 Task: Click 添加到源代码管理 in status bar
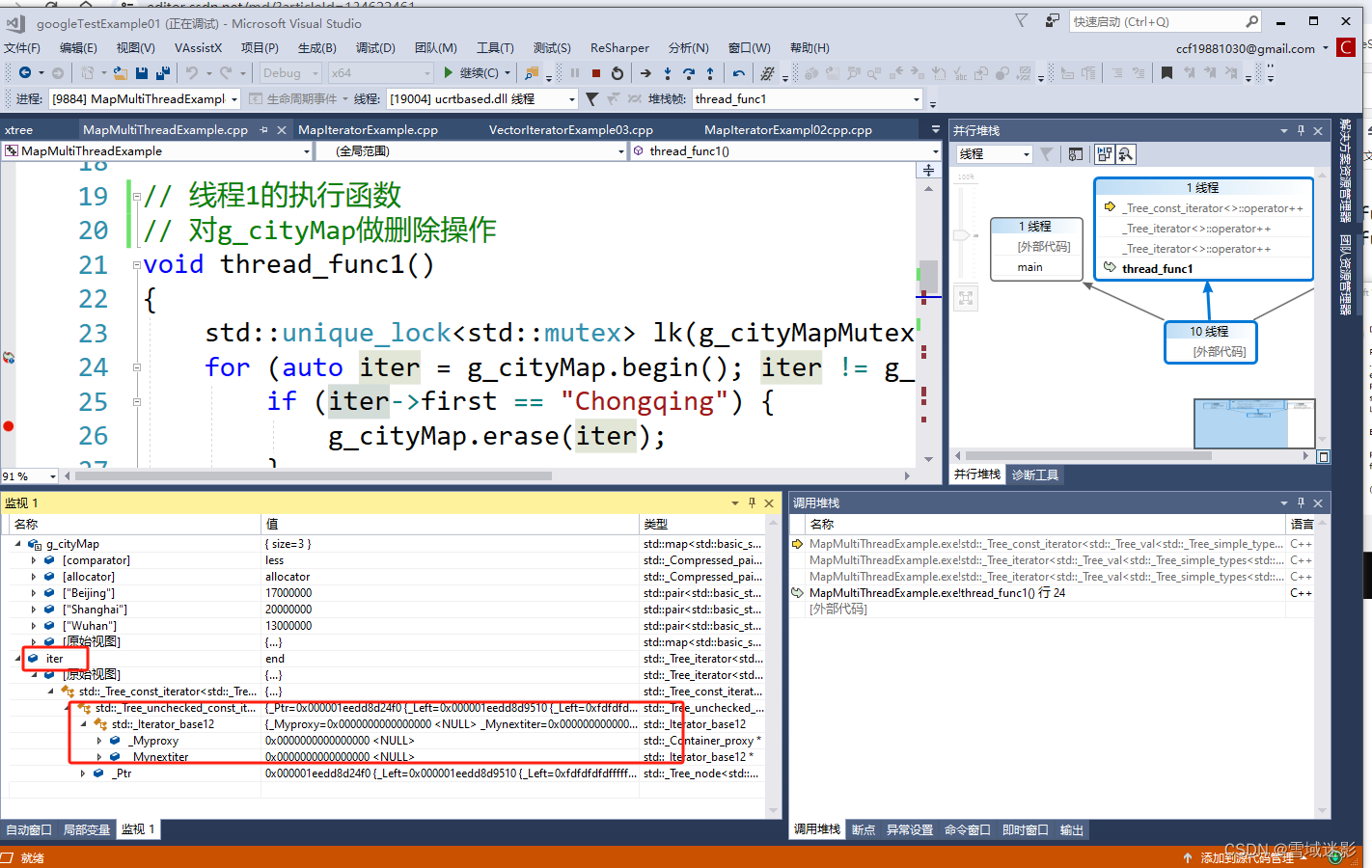tap(1247, 857)
